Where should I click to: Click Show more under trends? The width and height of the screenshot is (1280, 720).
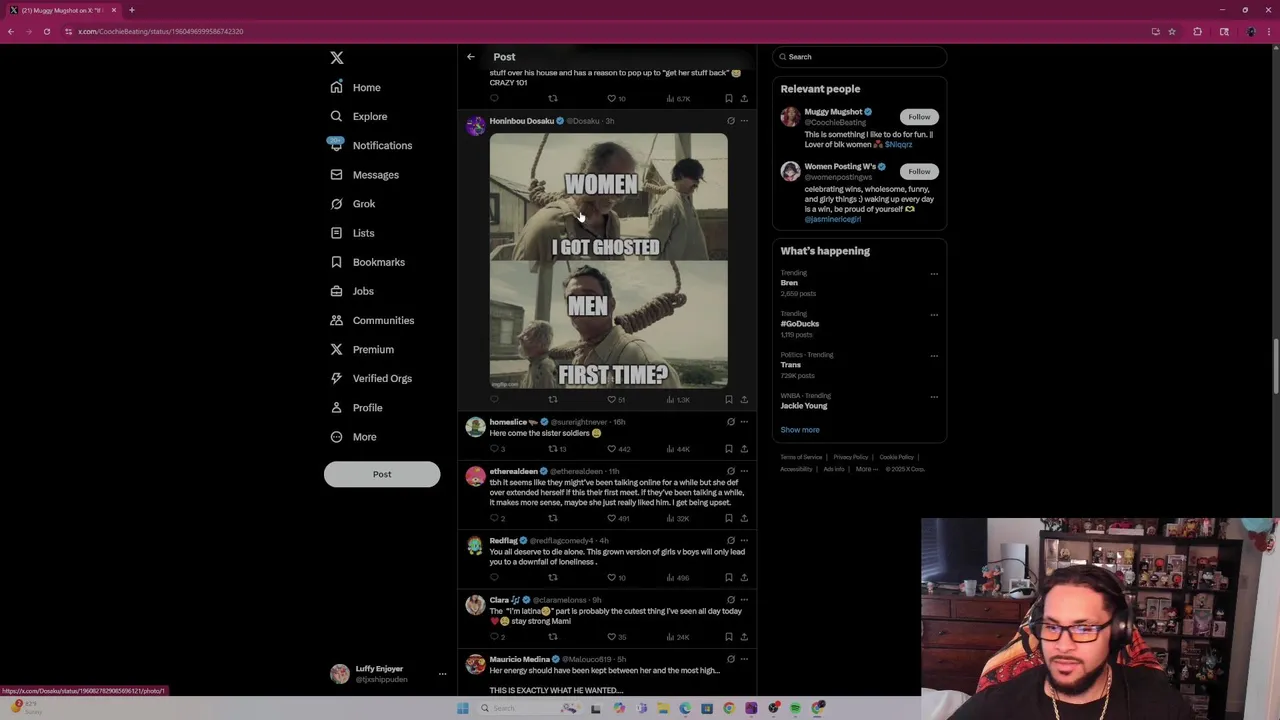click(800, 430)
